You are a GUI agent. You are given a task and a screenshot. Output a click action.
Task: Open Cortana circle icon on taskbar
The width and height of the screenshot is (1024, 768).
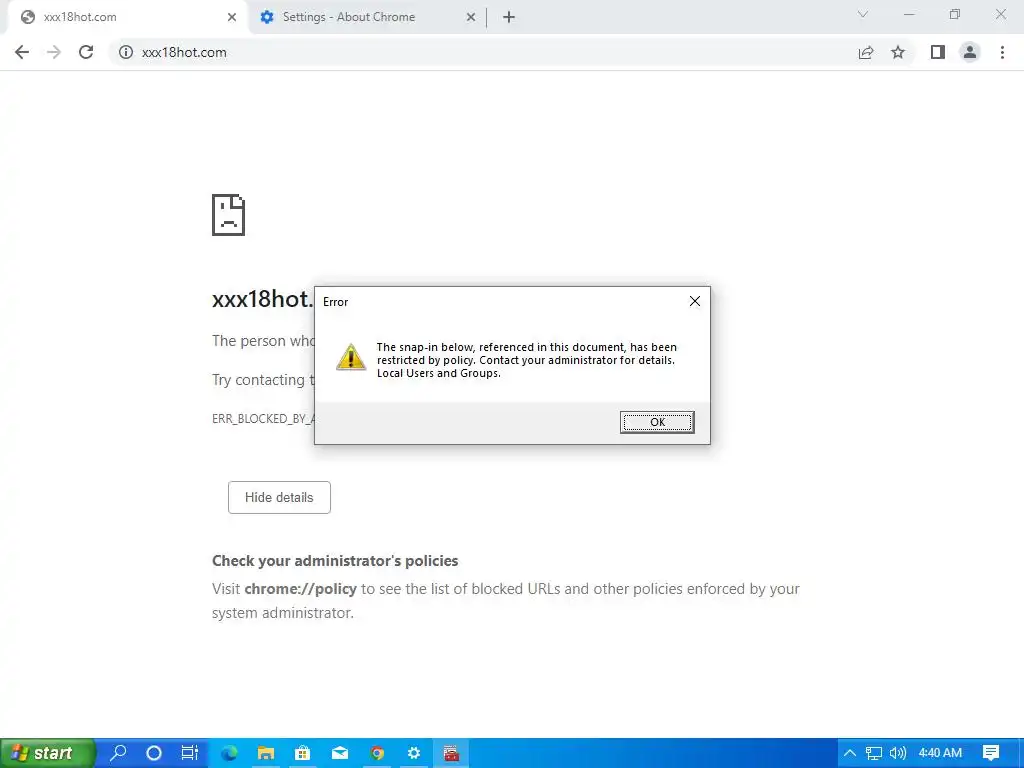(x=153, y=753)
